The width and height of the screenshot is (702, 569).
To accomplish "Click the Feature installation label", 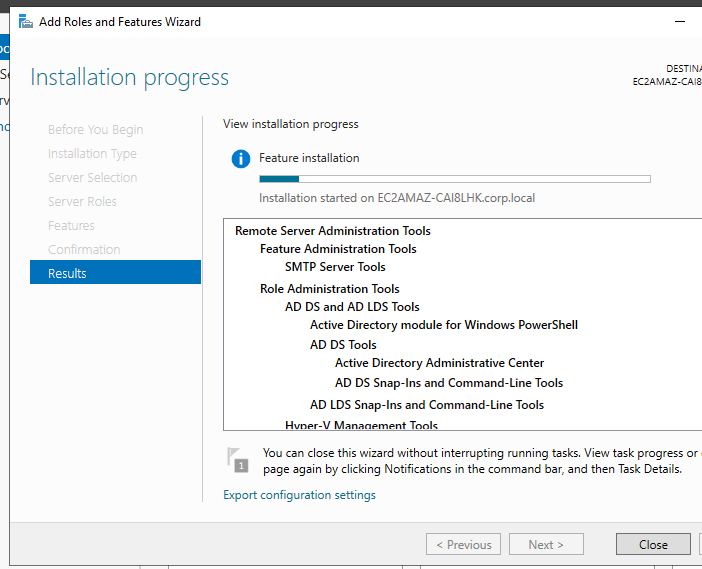I will point(309,158).
